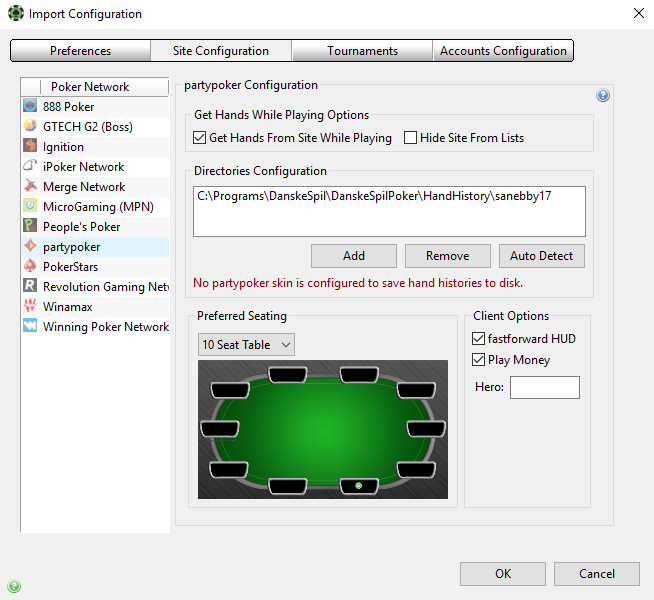Click the poker chip application icon
The height and width of the screenshot is (600, 654).
[x=16, y=13]
